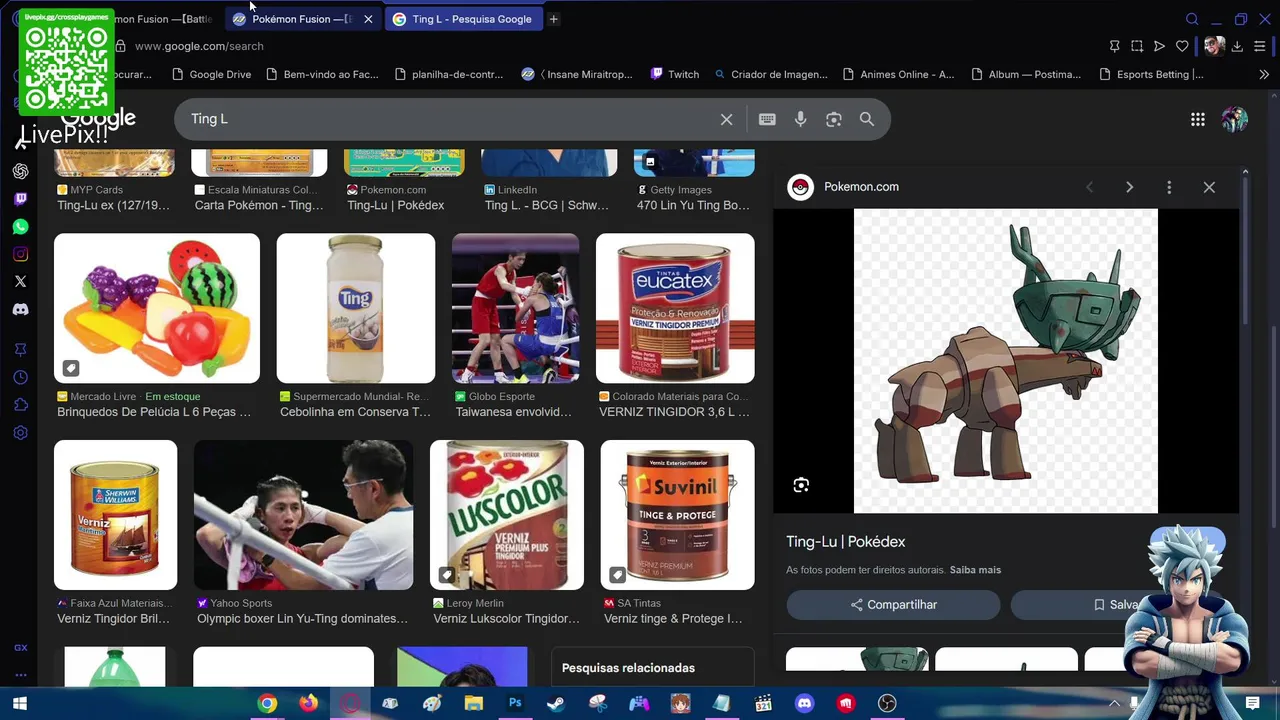Click the player play icon in toolbar
Viewport: 1280px width, 720px height.
[x=1159, y=46]
